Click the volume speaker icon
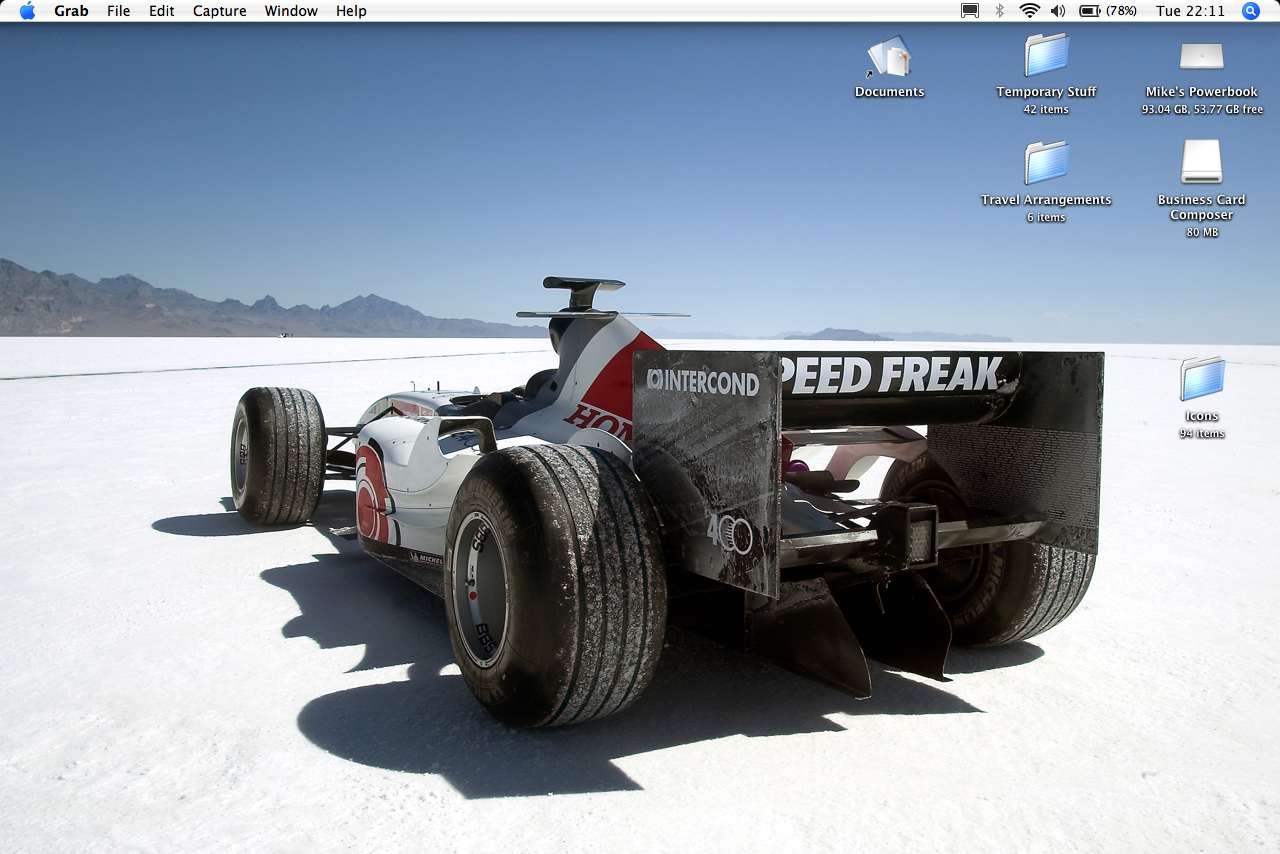 point(1058,11)
